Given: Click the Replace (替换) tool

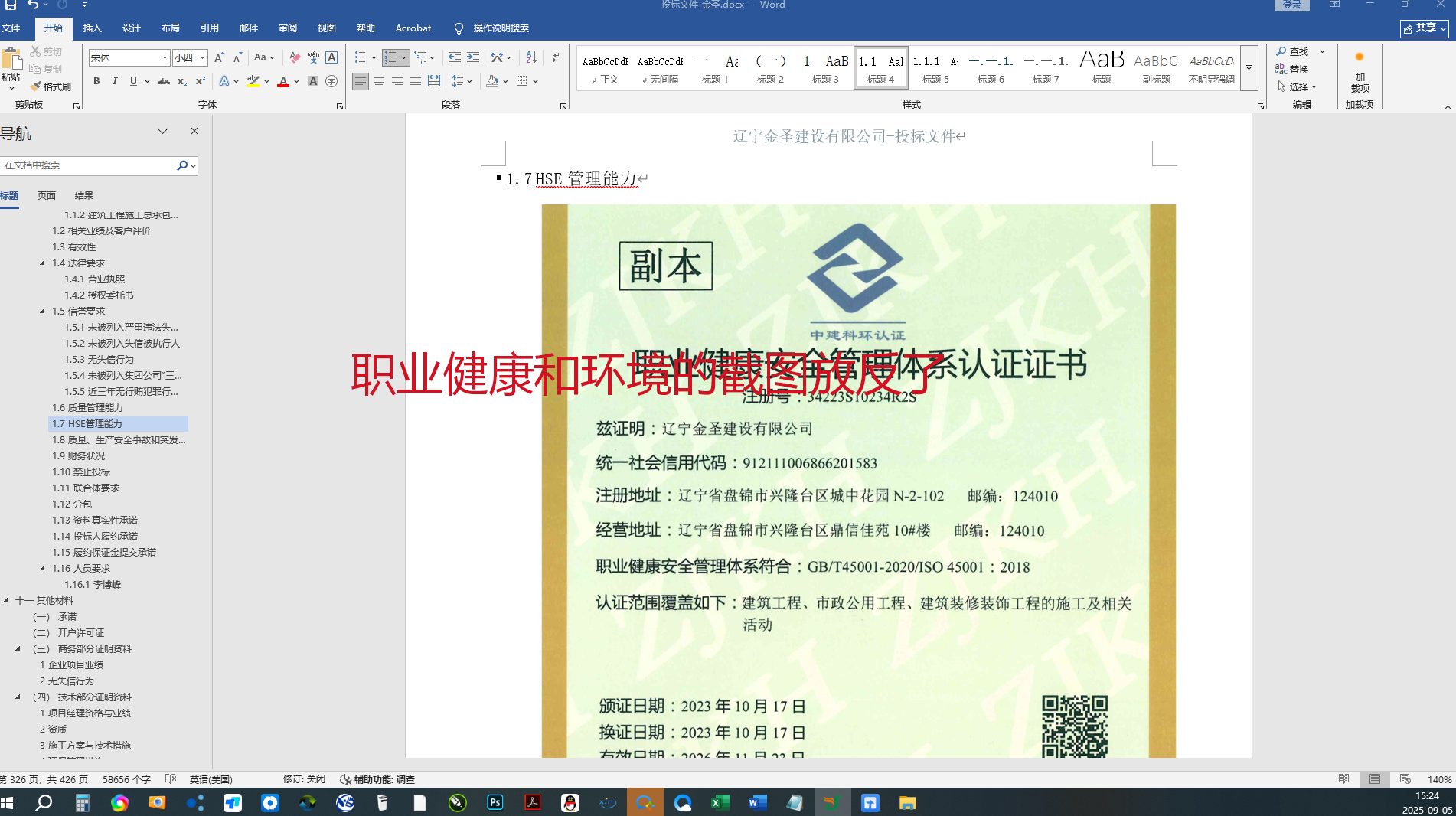Looking at the screenshot, I should (1292, 69).
